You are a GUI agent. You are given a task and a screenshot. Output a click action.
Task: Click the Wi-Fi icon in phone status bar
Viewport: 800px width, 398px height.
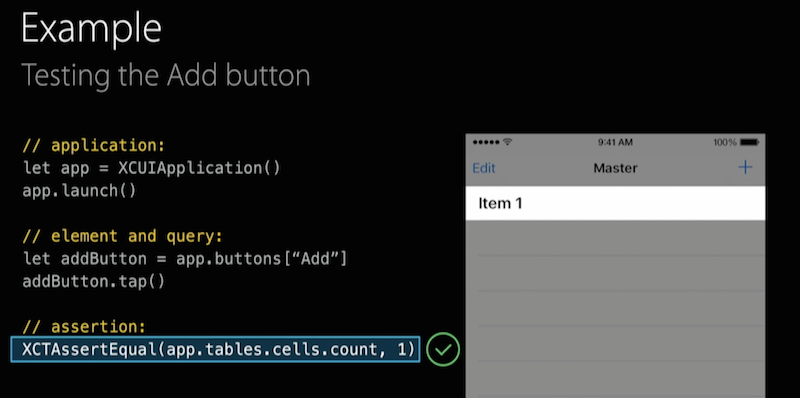pos(507,142)
